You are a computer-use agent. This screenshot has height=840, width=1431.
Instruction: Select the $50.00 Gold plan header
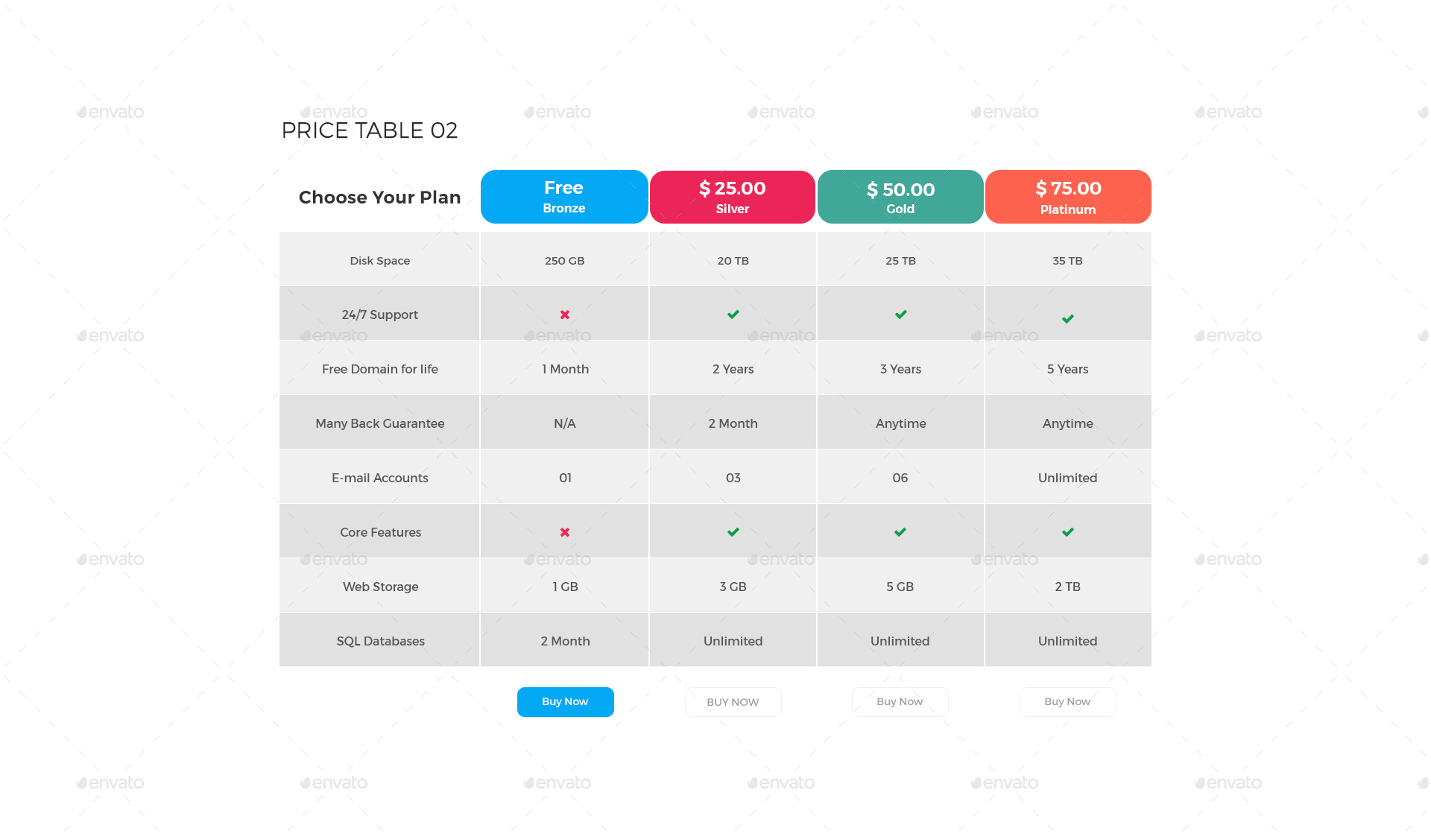click(900, 197)
